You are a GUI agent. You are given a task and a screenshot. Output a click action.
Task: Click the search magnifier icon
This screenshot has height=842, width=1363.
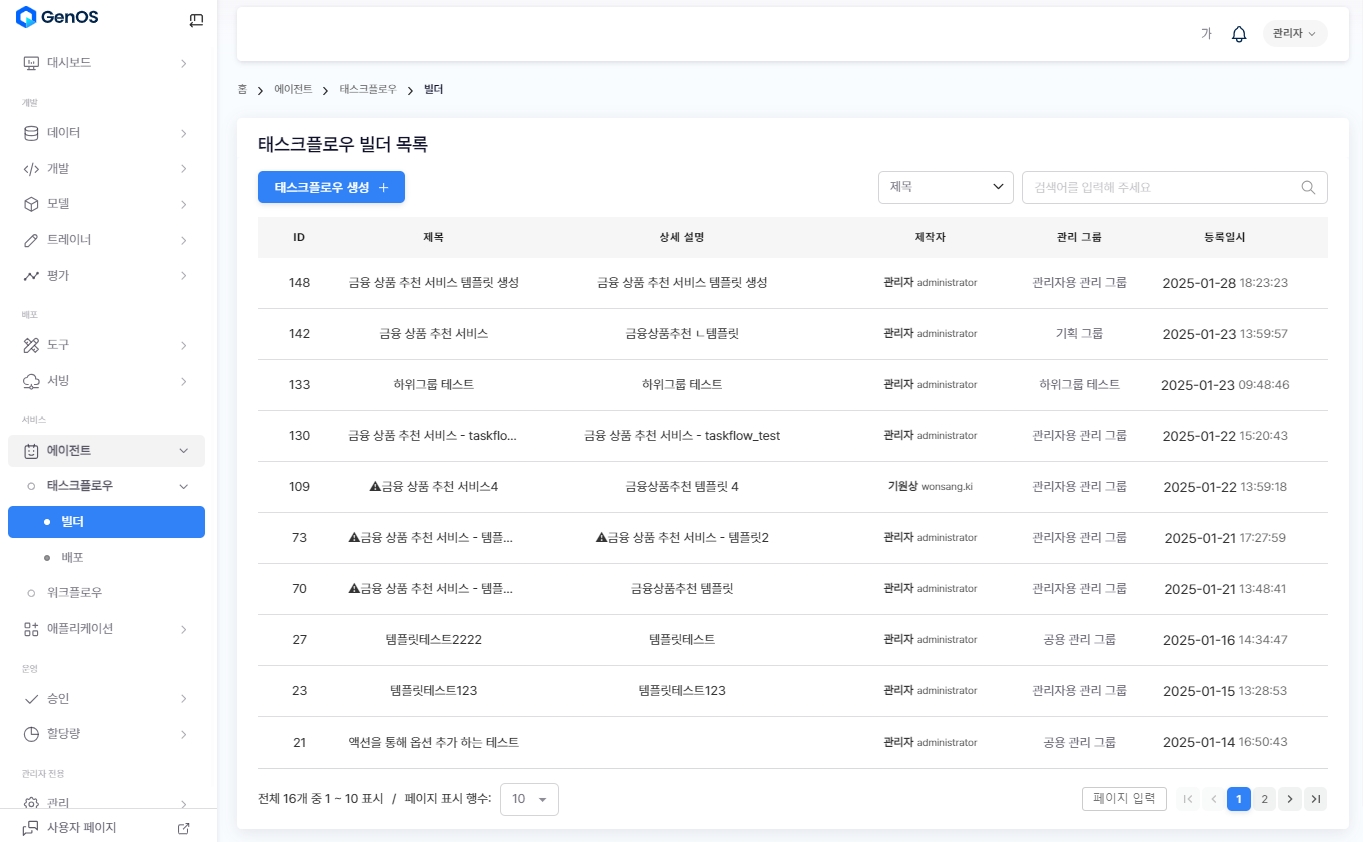pos(1308,187)
